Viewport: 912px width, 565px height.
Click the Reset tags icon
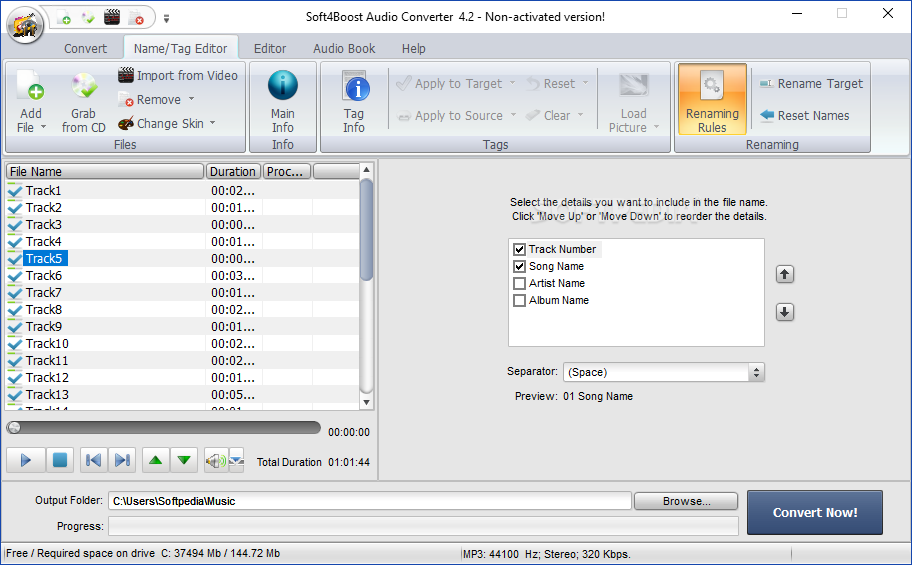click(533, 84)
